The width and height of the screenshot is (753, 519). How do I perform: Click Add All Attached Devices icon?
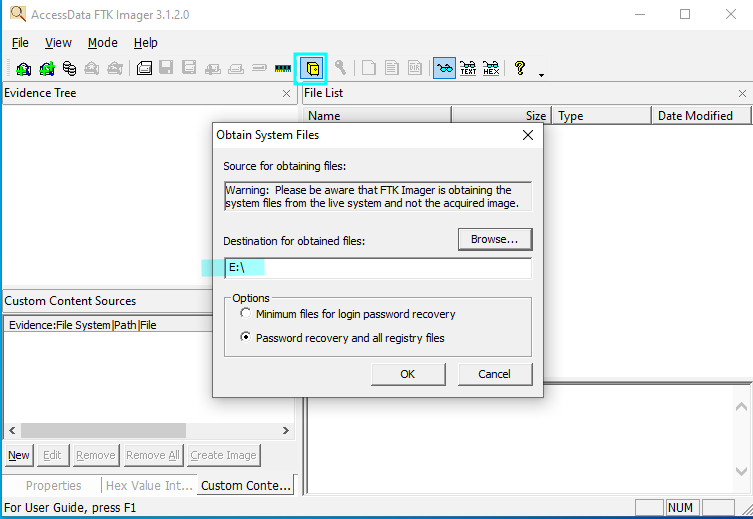pos(46,69)
